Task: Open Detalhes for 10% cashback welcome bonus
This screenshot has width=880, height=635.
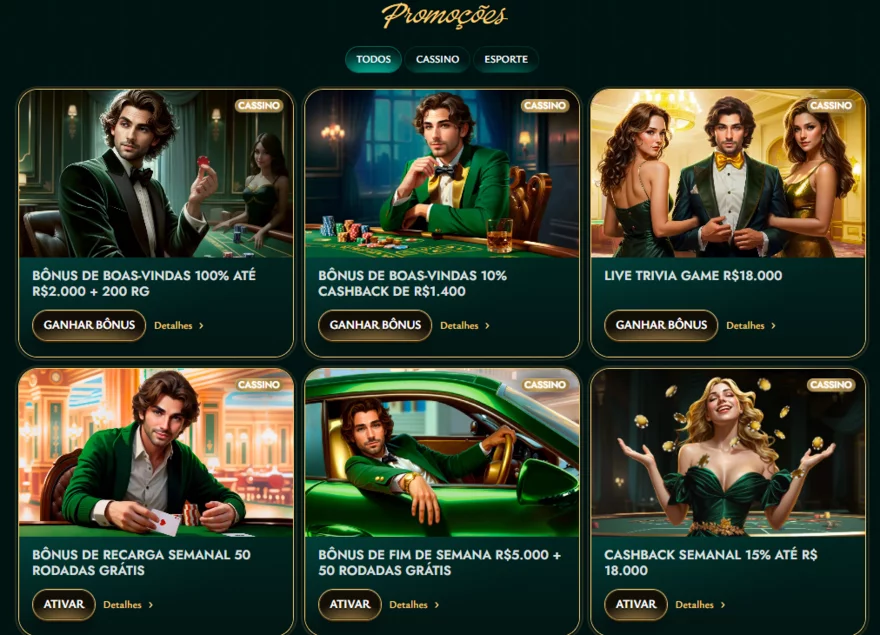Action: tap(465, 326)
